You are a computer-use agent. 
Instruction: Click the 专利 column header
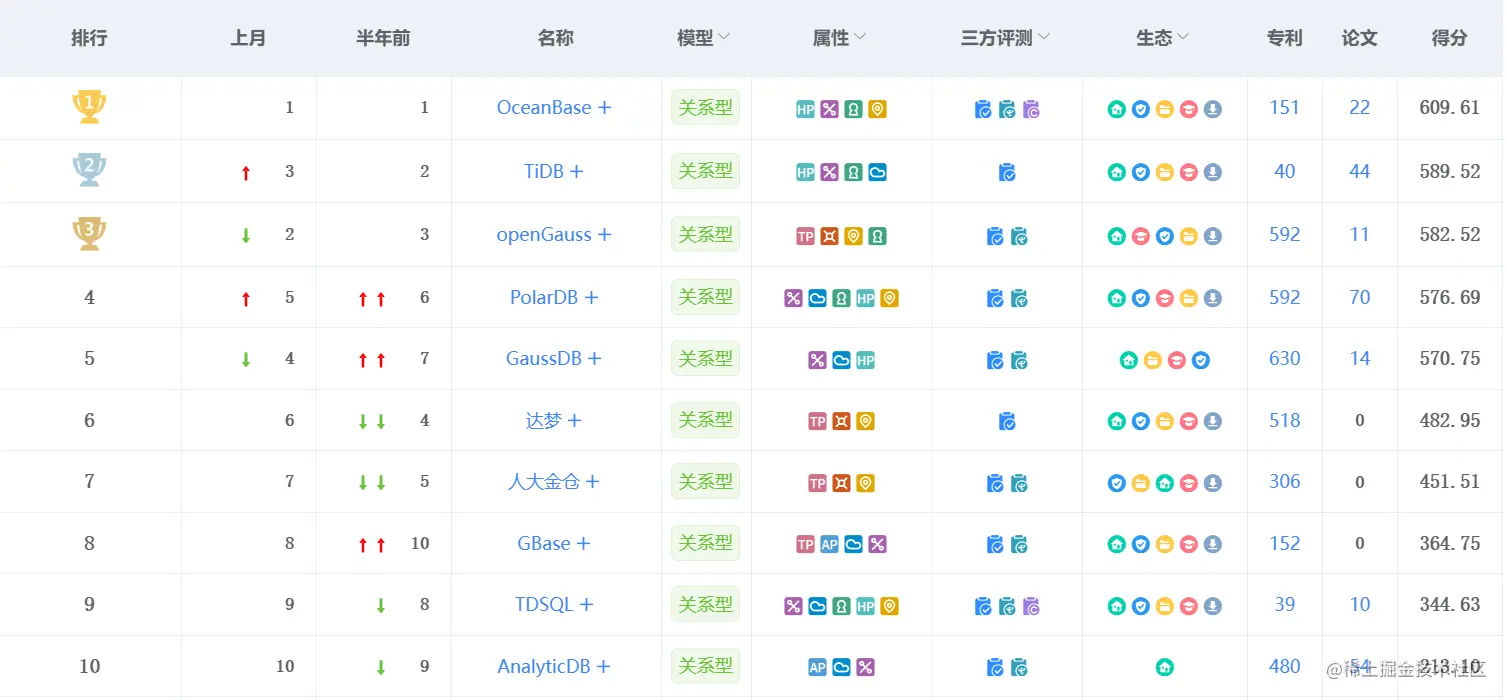tap(1285, 38)
